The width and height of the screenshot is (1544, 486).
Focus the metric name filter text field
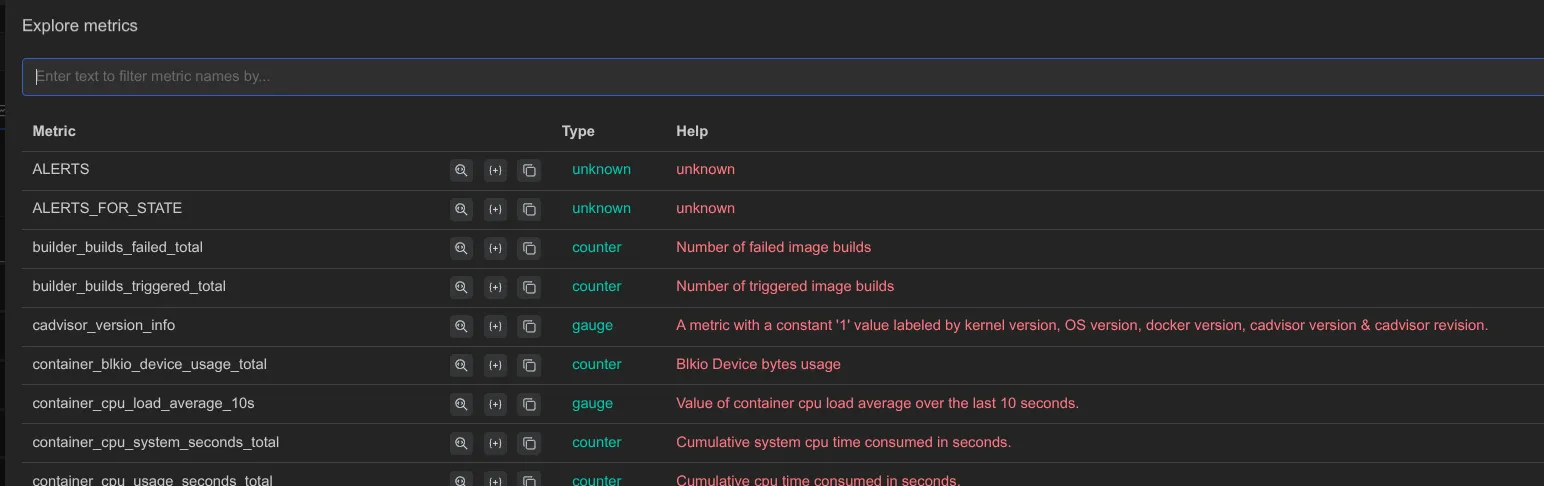783,77
